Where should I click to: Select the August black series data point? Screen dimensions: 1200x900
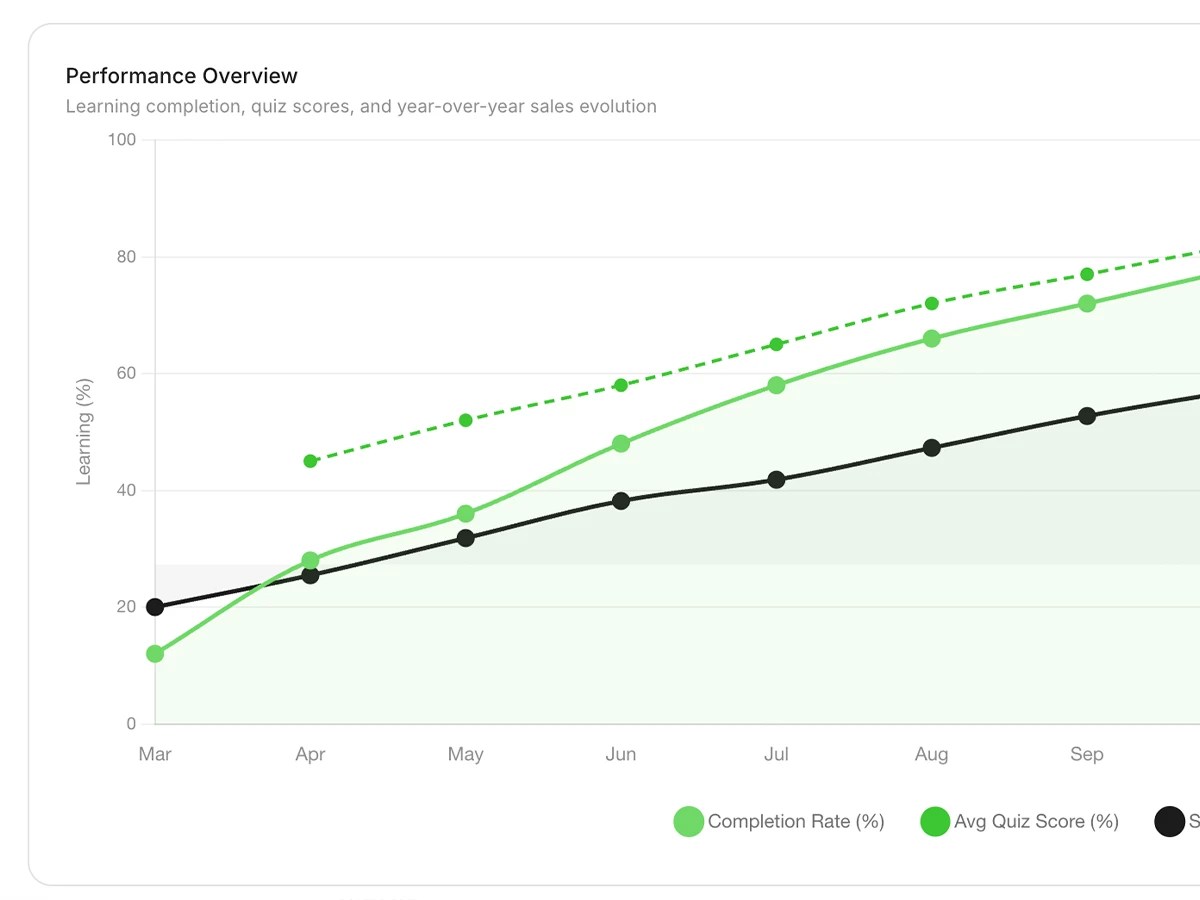coord(932,448)
